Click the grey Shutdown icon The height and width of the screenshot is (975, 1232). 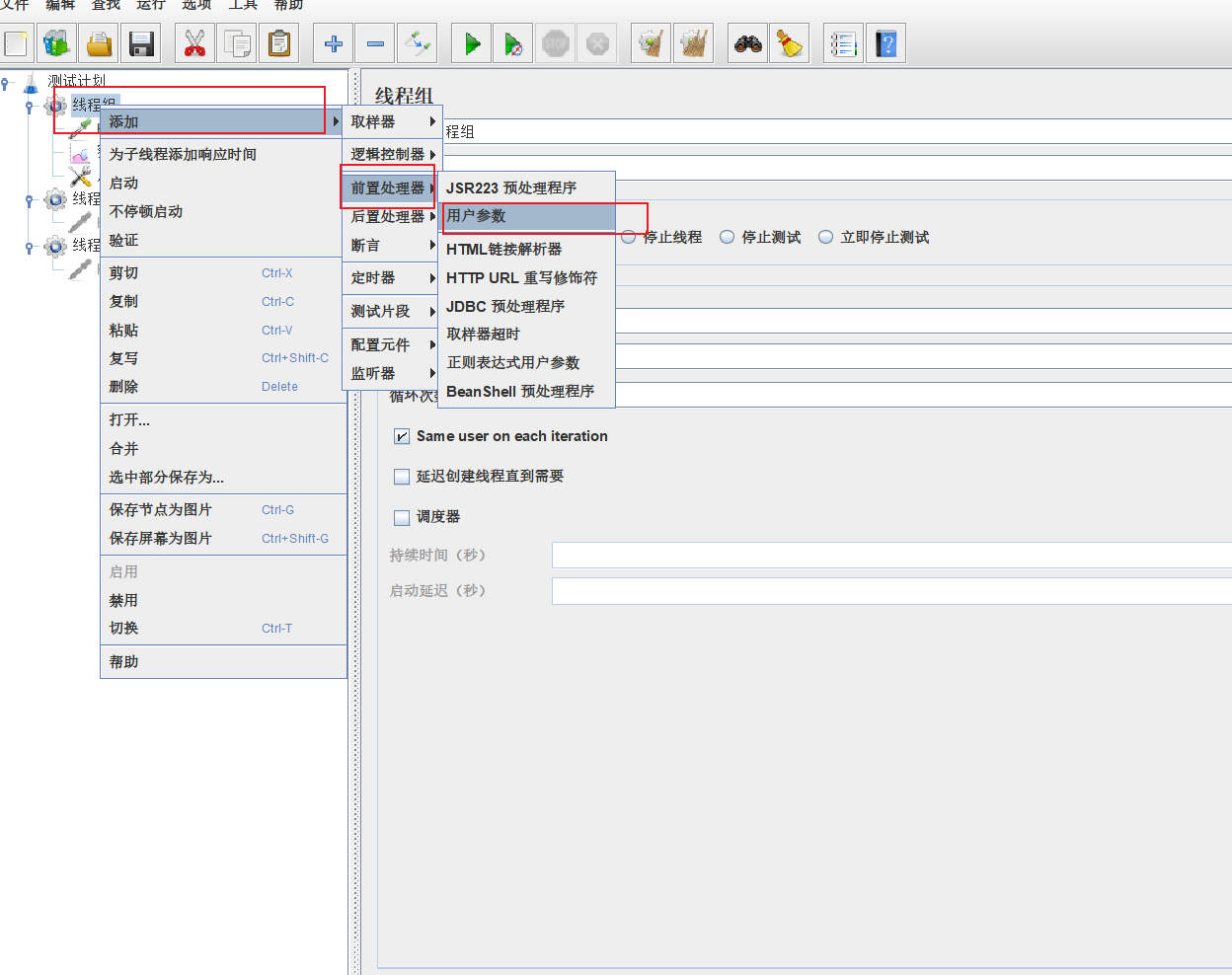tap(597, 43)
